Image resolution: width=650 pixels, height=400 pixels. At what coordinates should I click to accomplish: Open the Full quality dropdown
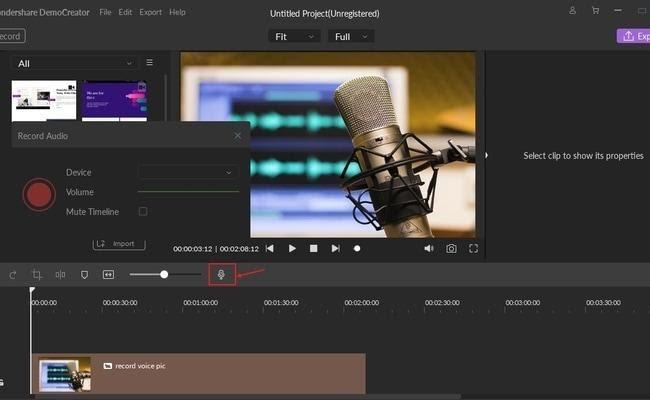coord(352,36)
